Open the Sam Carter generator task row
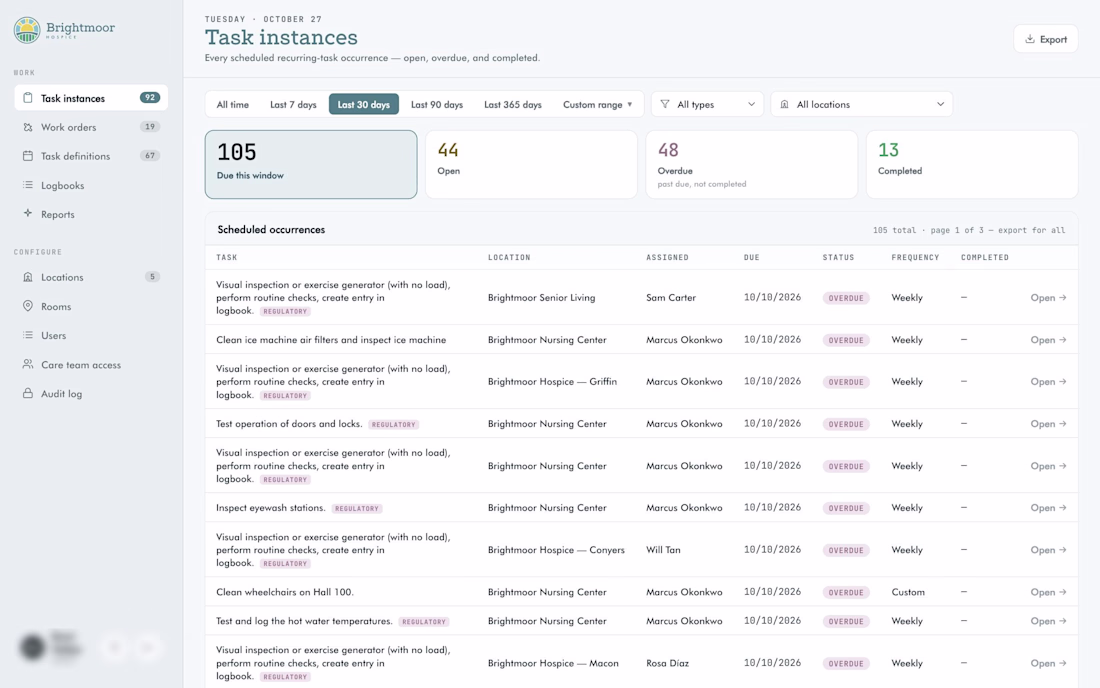 click(x=641, y=297)
